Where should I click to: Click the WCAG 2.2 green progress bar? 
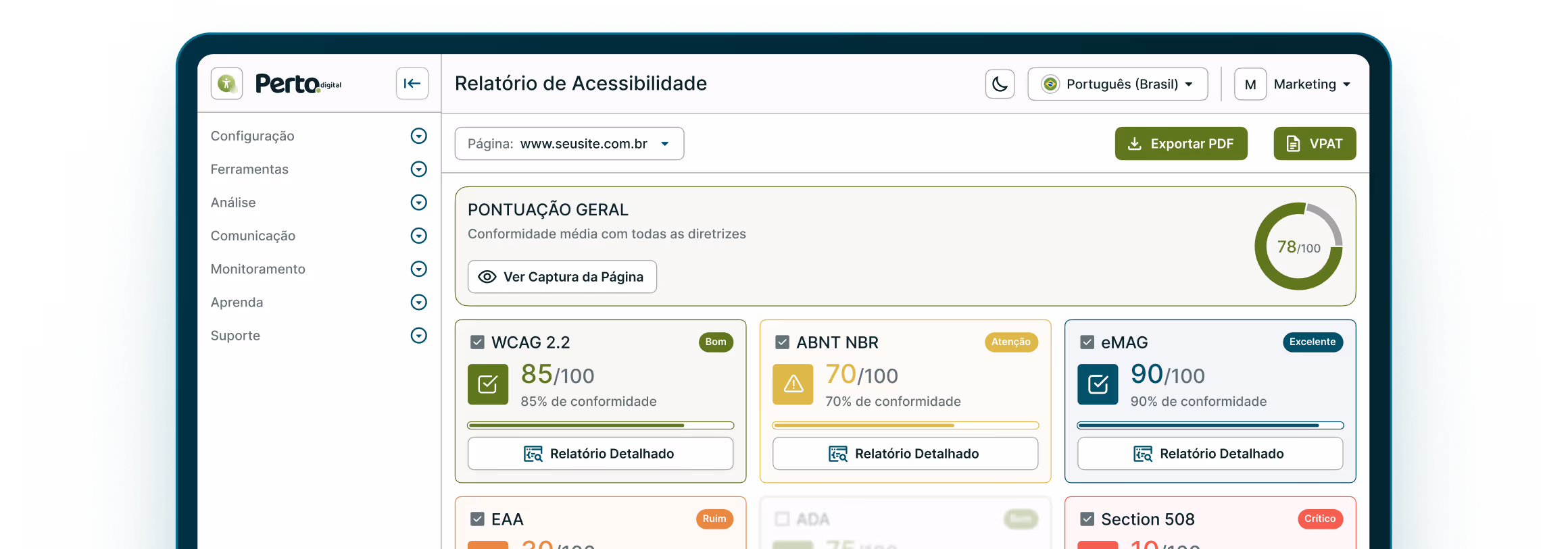click(600, 425)
